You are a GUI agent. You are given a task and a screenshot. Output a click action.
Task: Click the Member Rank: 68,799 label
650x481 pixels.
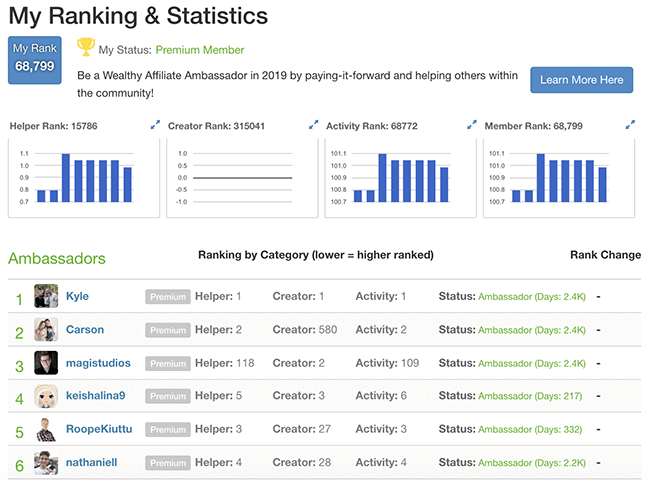(534, 126)
